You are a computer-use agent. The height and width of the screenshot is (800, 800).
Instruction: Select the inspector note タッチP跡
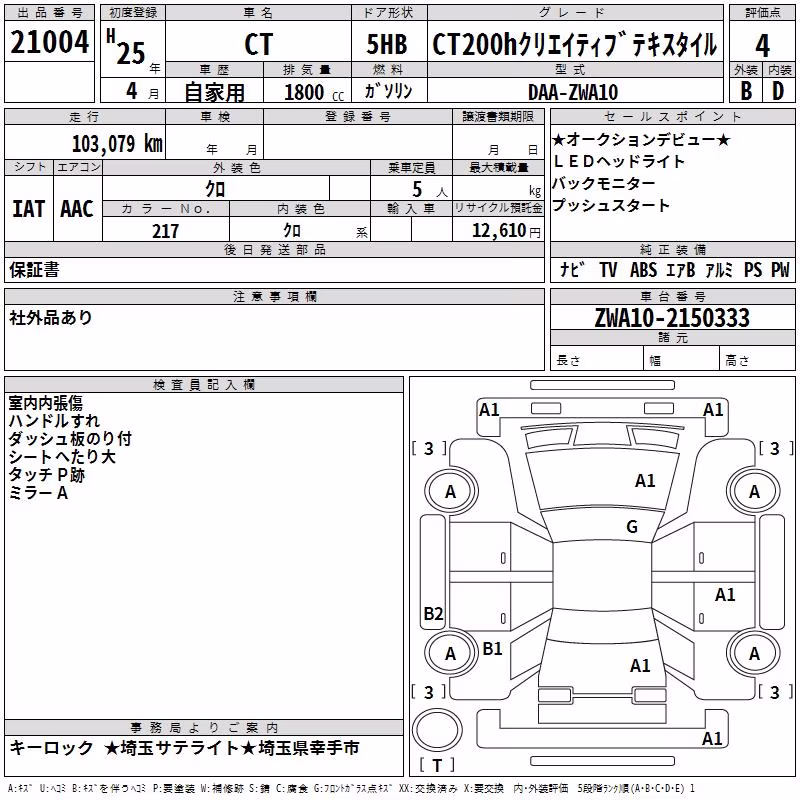click(x=46, y=474)
